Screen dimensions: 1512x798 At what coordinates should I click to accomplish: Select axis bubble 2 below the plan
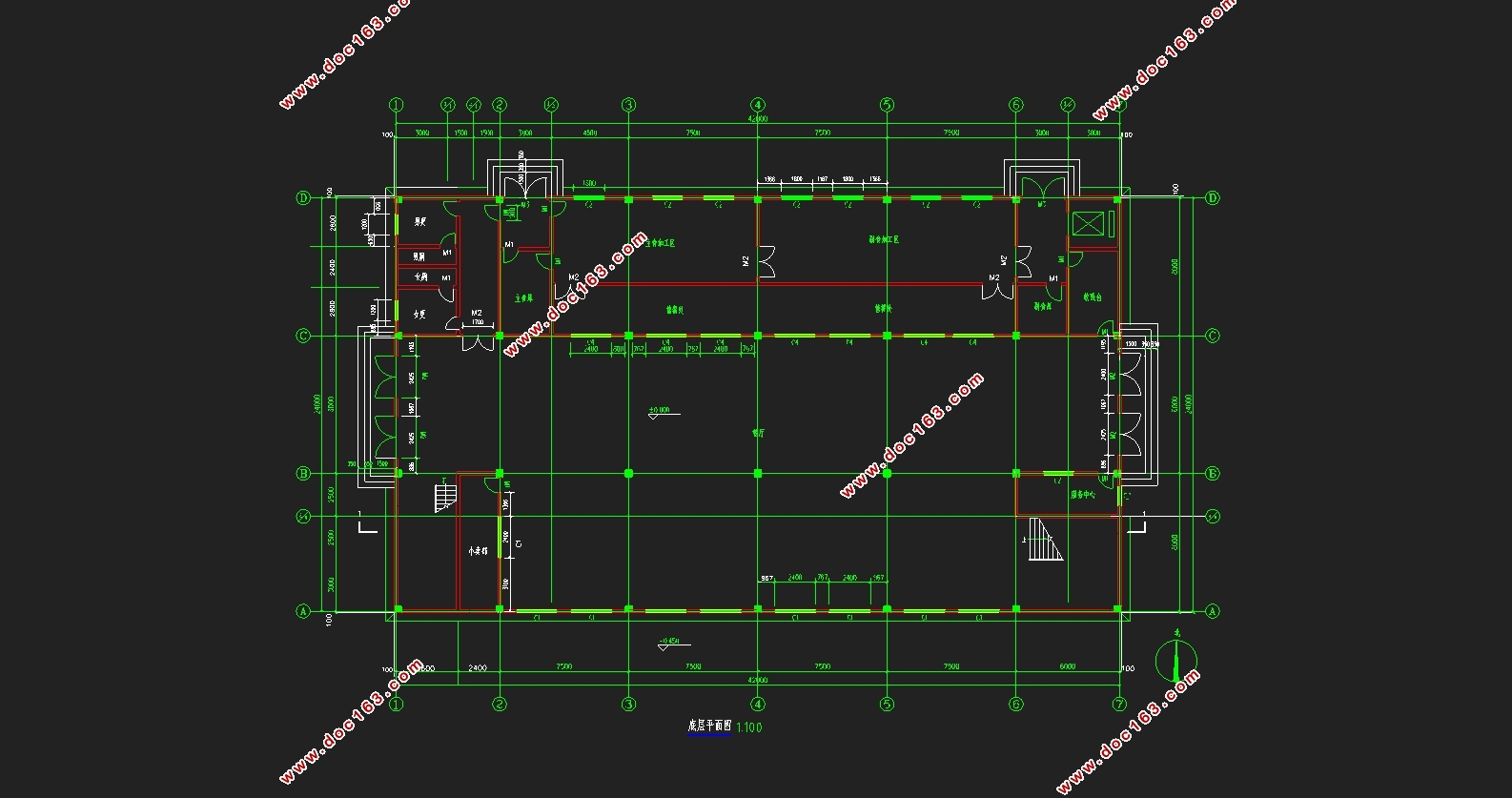(x=500, y=705)
